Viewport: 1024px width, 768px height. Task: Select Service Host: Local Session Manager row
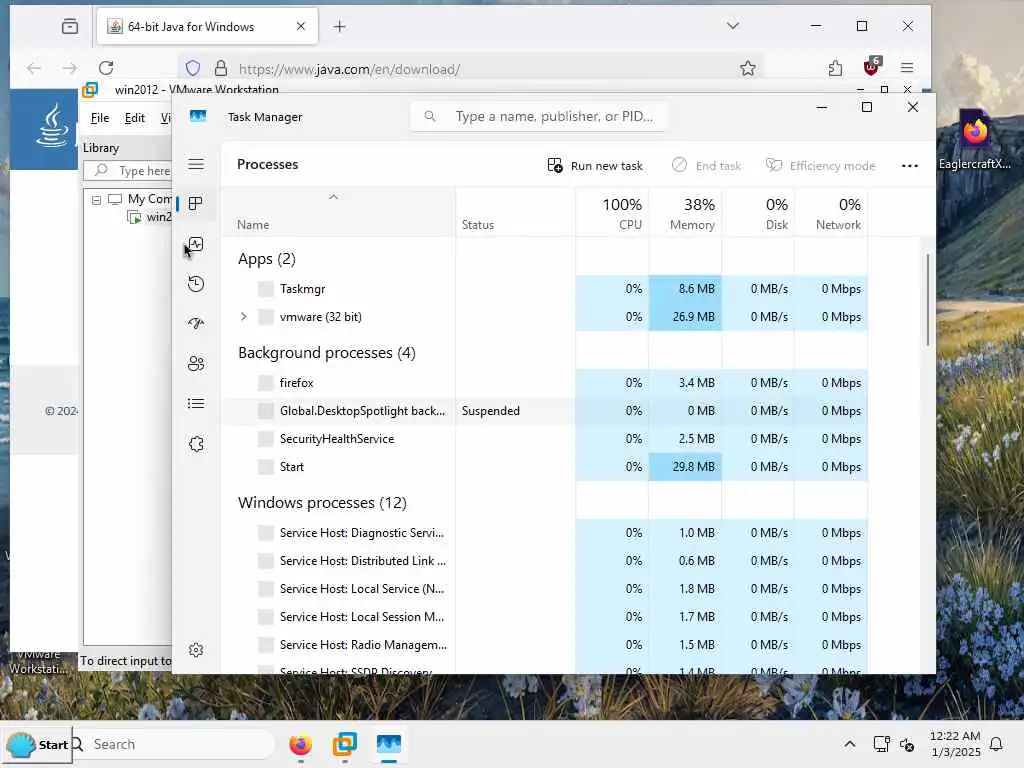[x=545, y=617]
